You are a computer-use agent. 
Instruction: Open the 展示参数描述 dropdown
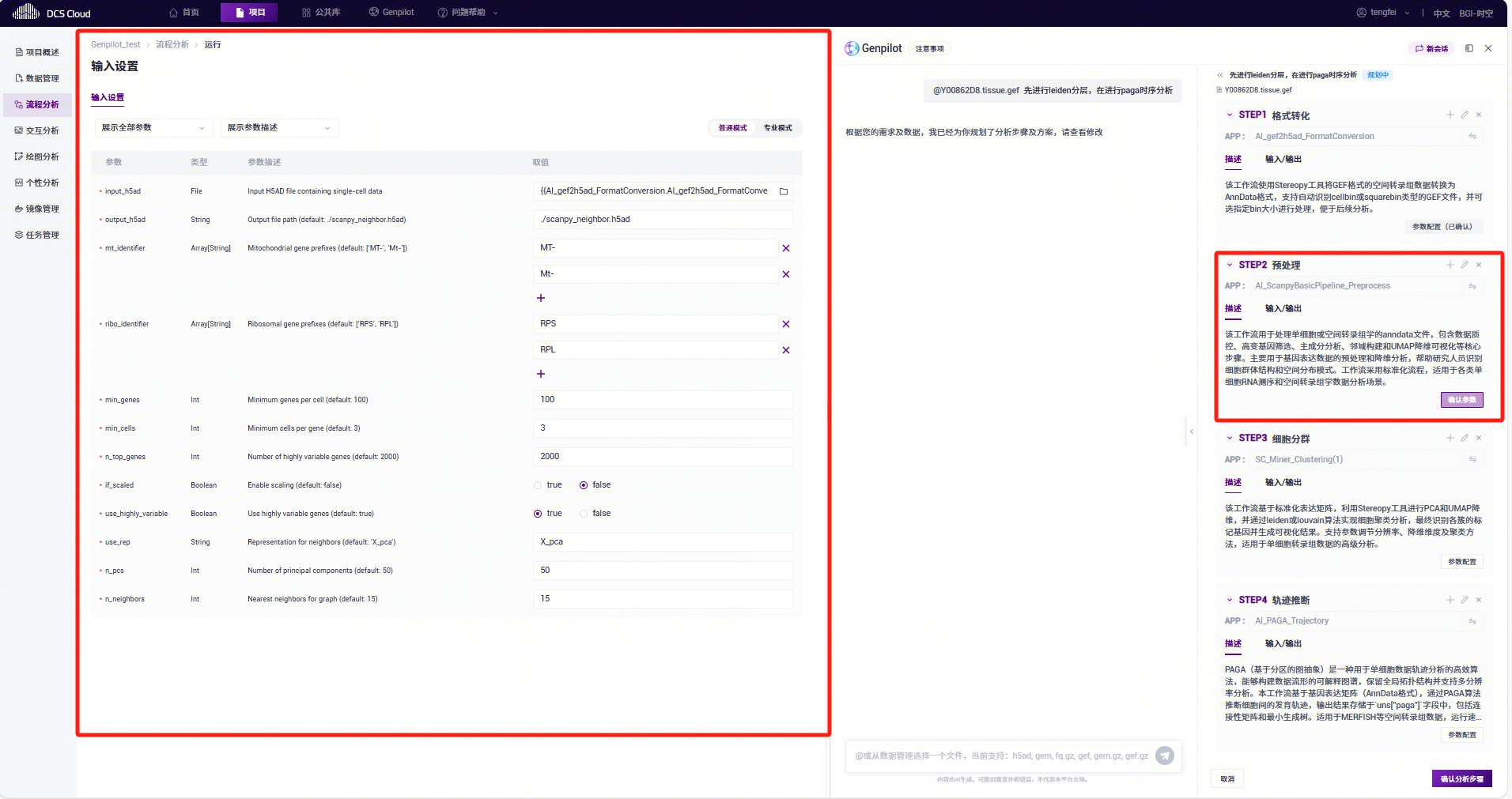coord(278,128)
